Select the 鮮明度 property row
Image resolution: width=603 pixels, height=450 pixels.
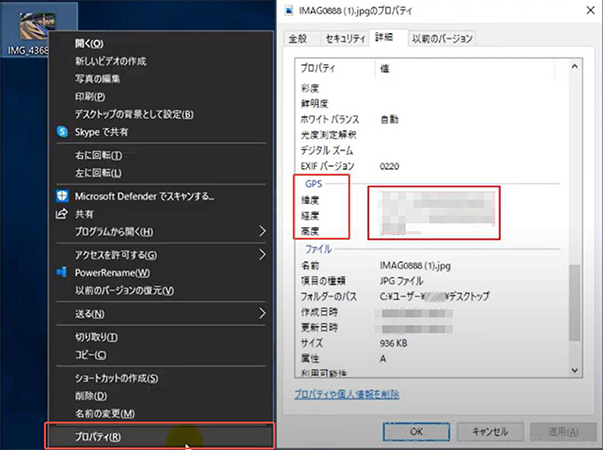pyautogui.click(x=431, y=104)
